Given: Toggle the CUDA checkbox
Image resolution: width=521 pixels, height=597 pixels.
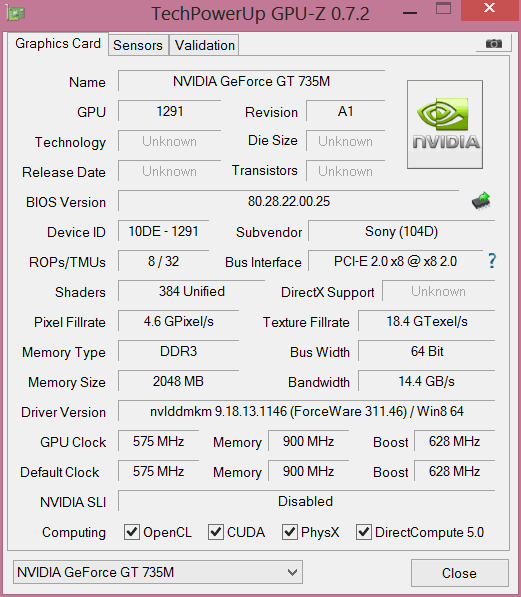Looking at the screenshot, I should tap(216, 532).
